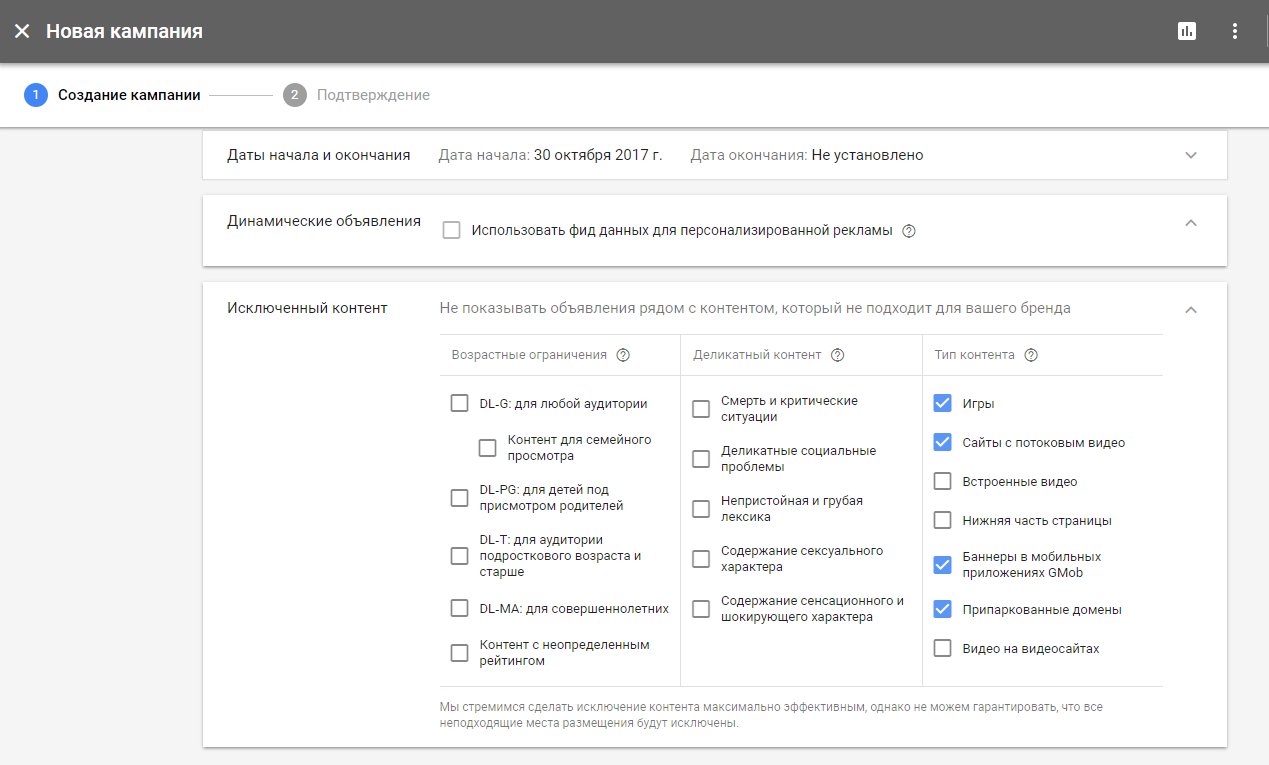Click help icon next to Возрастные ограничения
Viewport: 1269px width, 765px height.
pos(623,355)
